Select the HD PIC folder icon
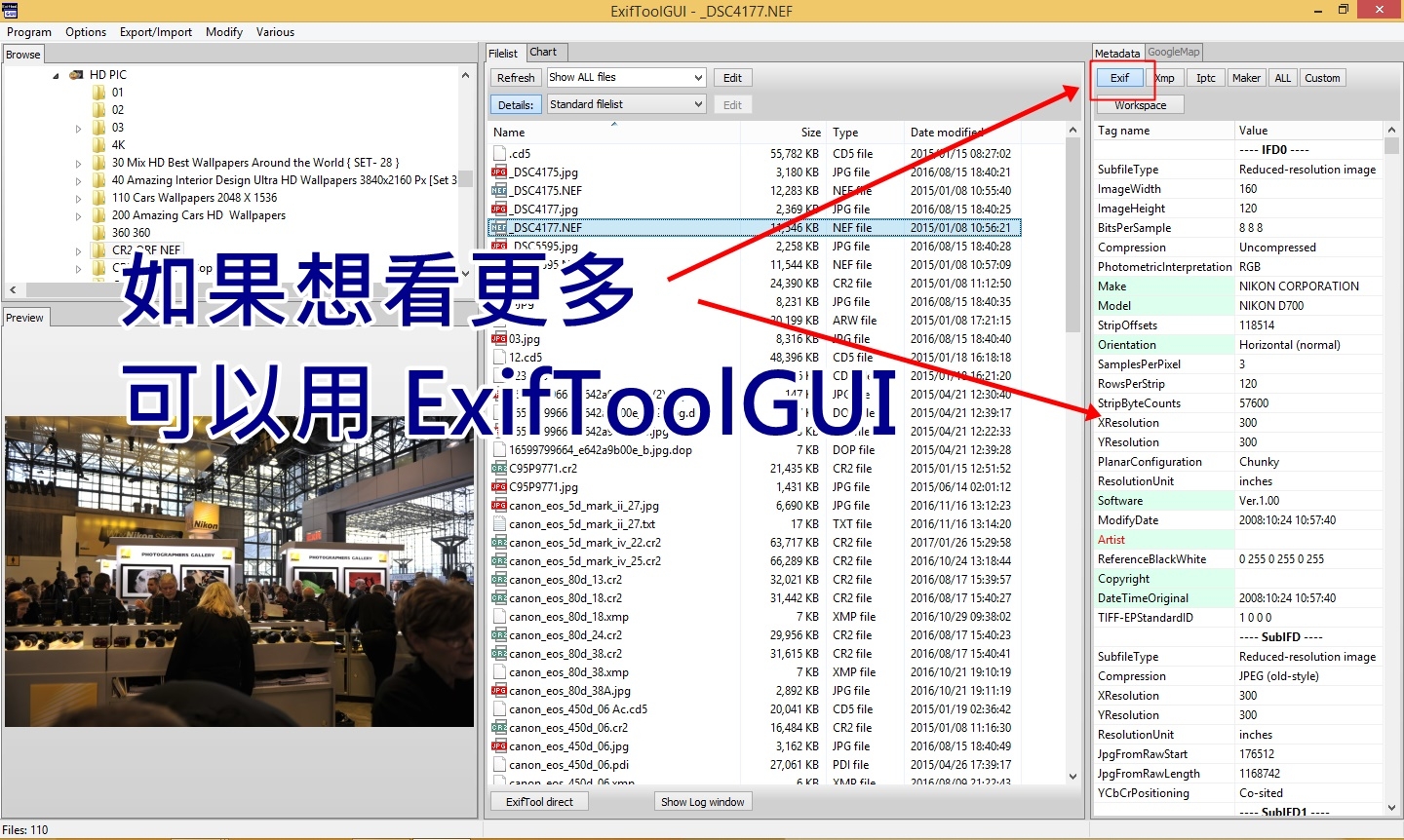 (x=76, y=75)
